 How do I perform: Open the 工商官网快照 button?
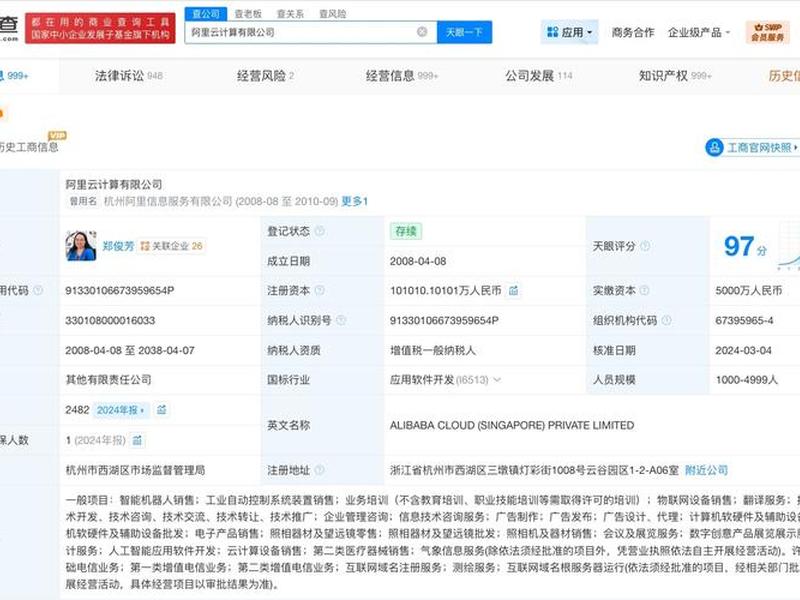pyautogui.click(x=752, y=147)
